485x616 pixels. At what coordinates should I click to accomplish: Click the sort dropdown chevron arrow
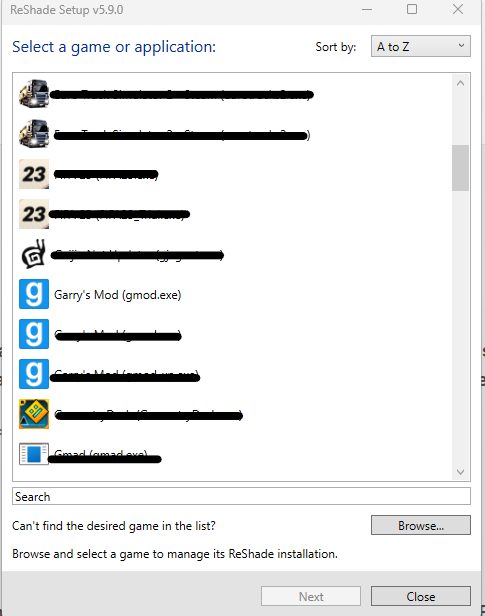pyautogui.click(x=461, y=46)
